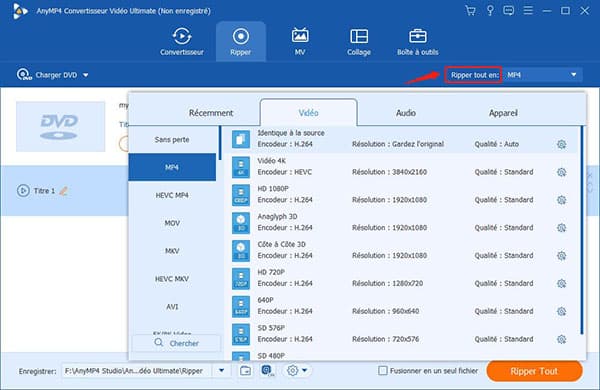Choose Anaglyph 3D preset
This screenshot has height=390, width=600.
pyautogui.click(x=400, y=223)
